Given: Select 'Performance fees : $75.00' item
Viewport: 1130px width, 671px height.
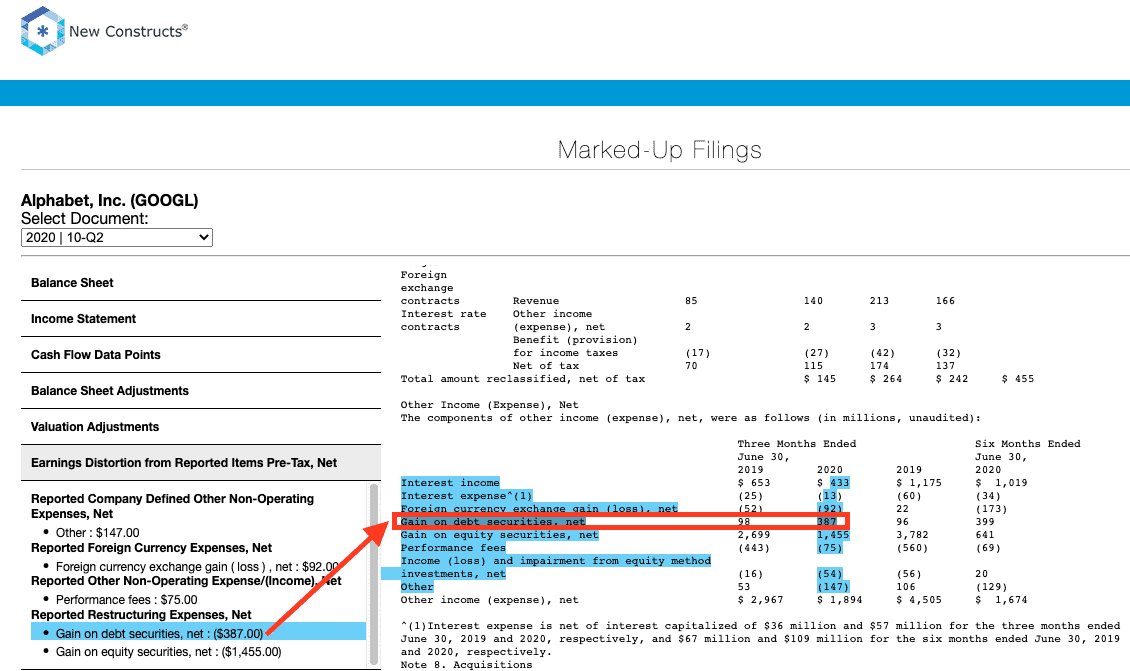Looking at the screenshot, I should [126, 600].
